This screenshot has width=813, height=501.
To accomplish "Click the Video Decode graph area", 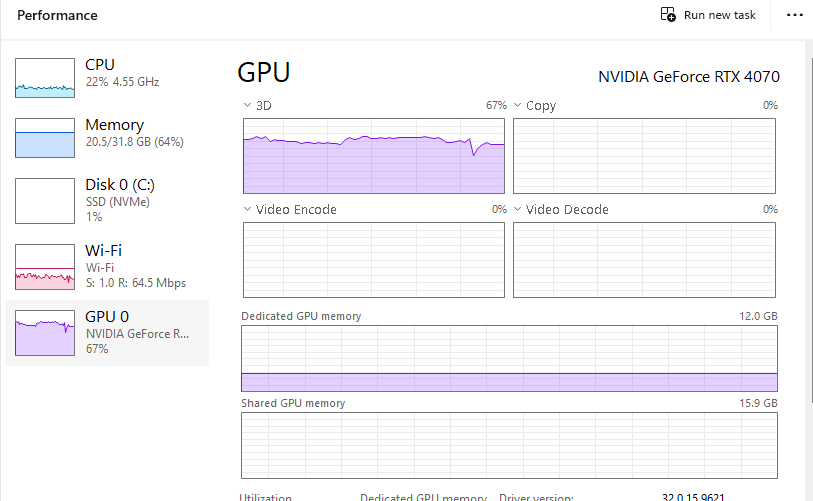I will point(645,259).
